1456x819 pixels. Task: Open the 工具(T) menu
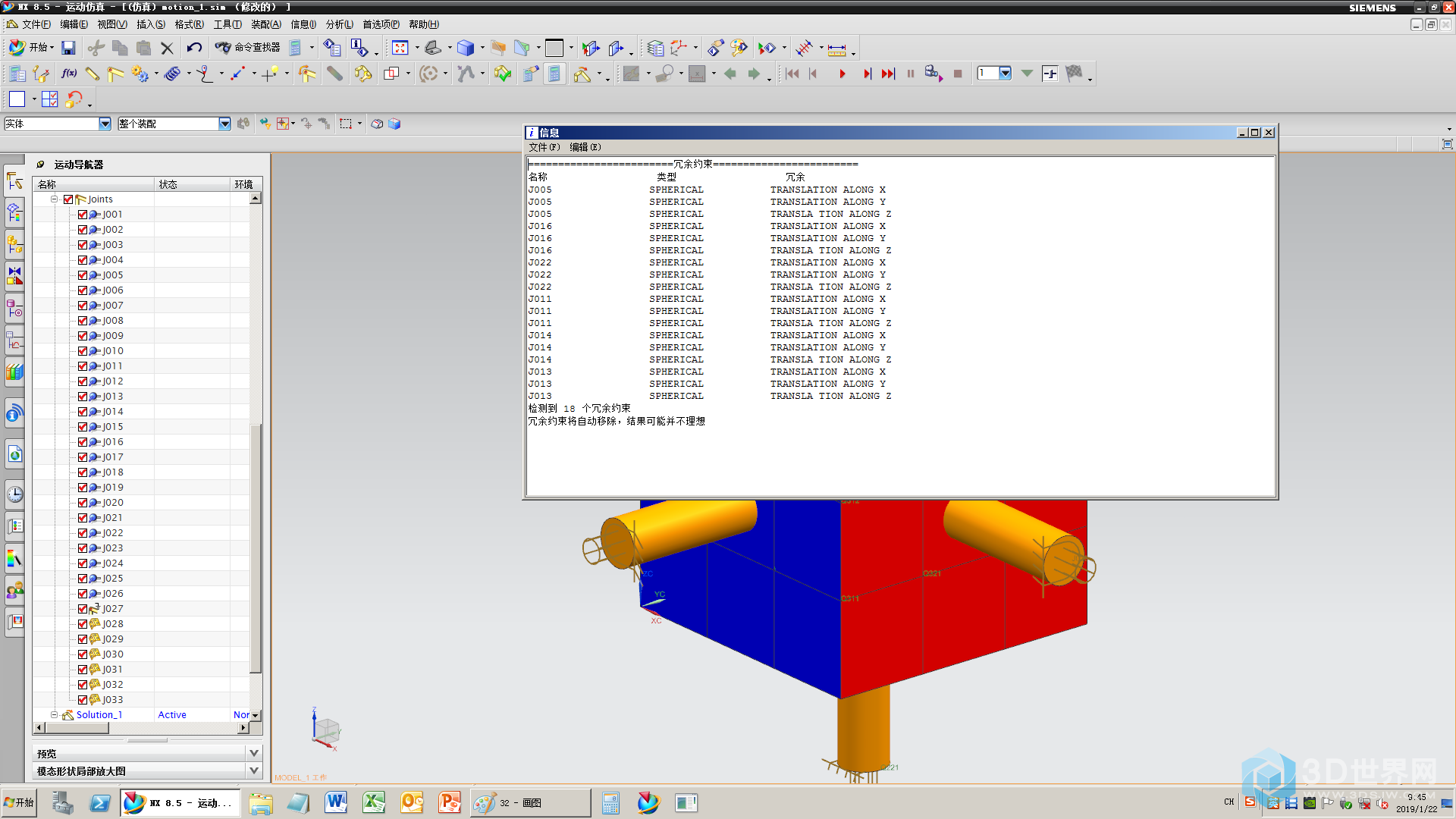(x=227, y=24)
